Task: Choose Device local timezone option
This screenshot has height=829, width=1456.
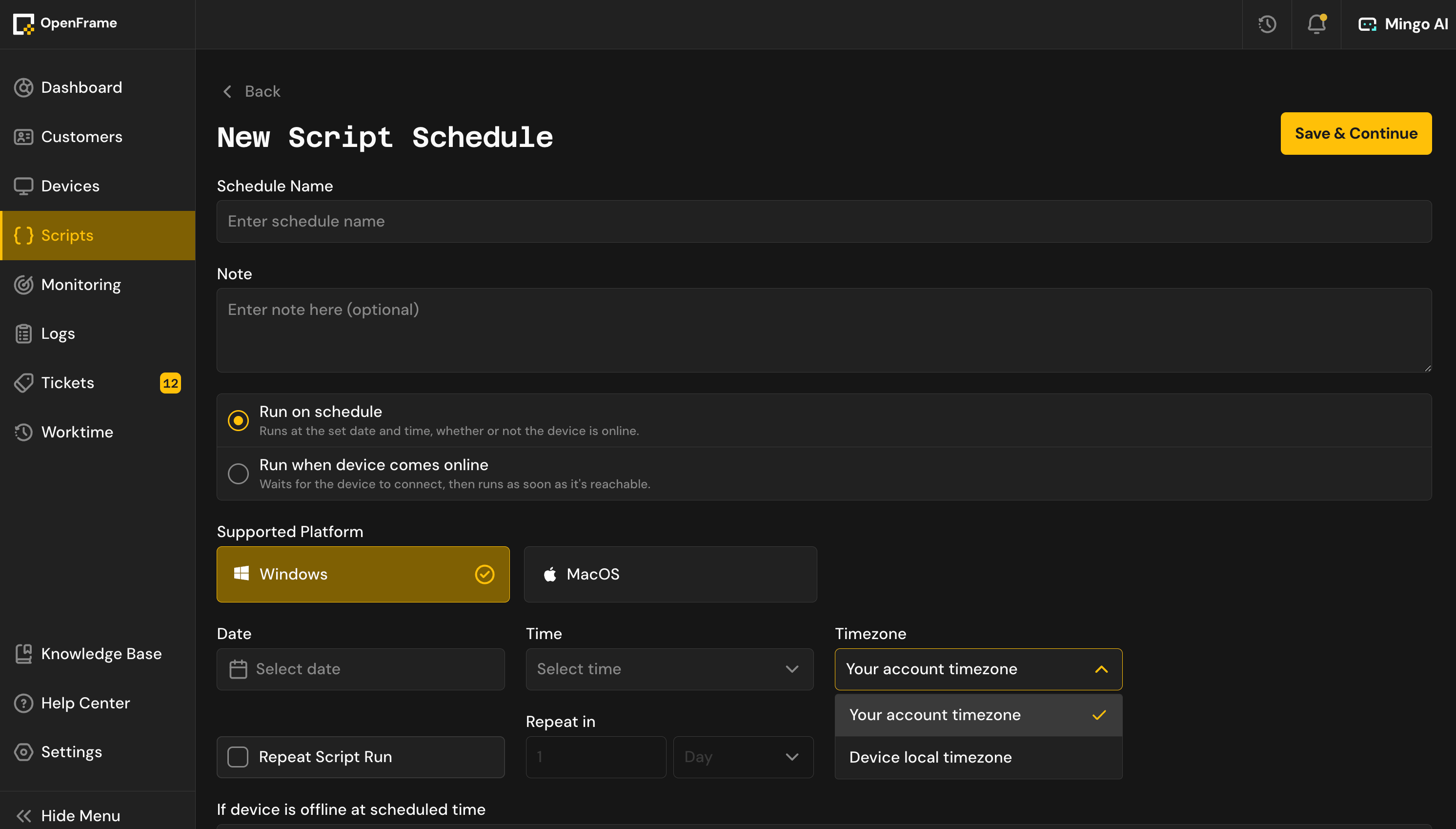Action: [x=978, y=757]
